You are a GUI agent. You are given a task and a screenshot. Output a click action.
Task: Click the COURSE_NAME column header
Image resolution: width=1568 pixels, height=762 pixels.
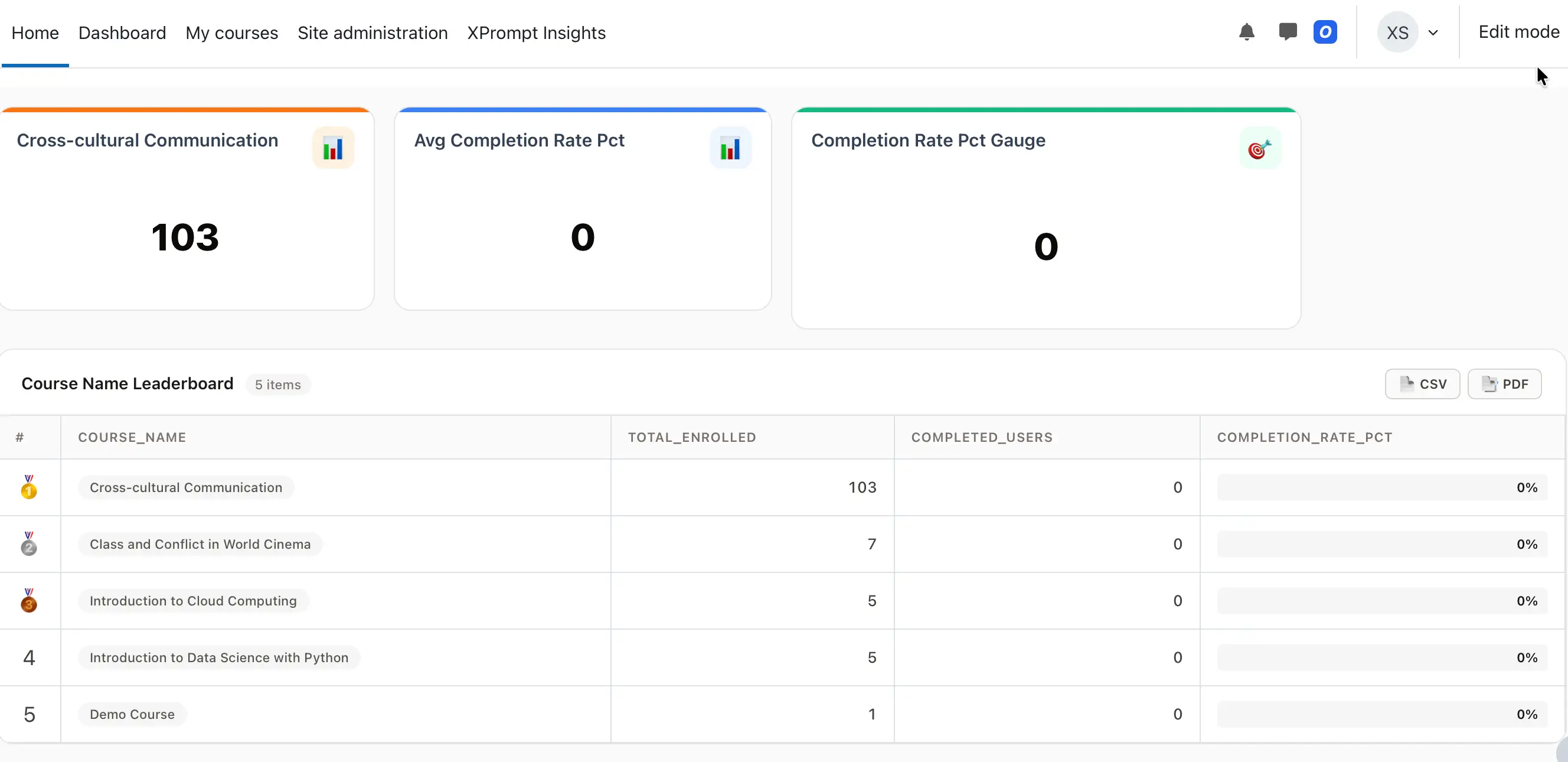[132, 437]
